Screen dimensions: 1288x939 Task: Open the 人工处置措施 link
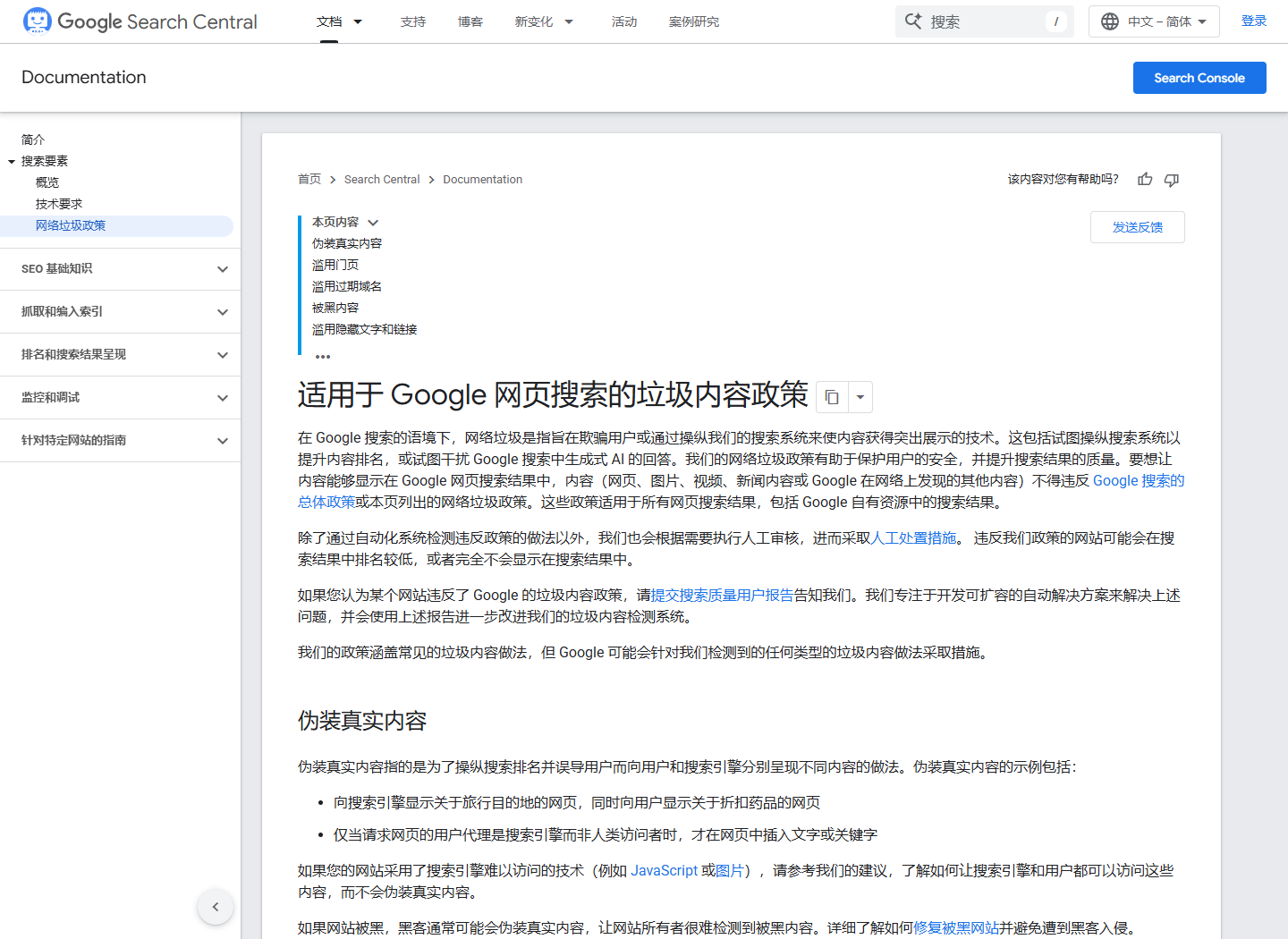[913, 537]
